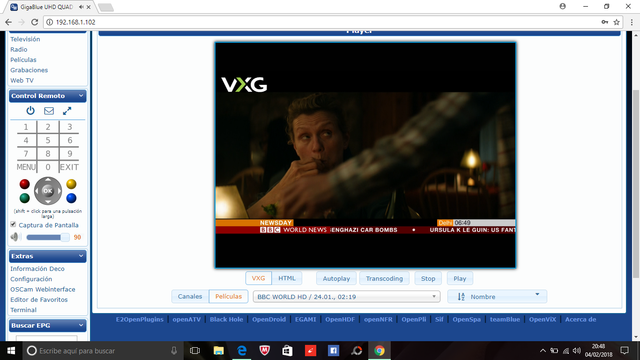Open File Explorer from taskbar
This screenshot has height=360, width=640.
218,351
